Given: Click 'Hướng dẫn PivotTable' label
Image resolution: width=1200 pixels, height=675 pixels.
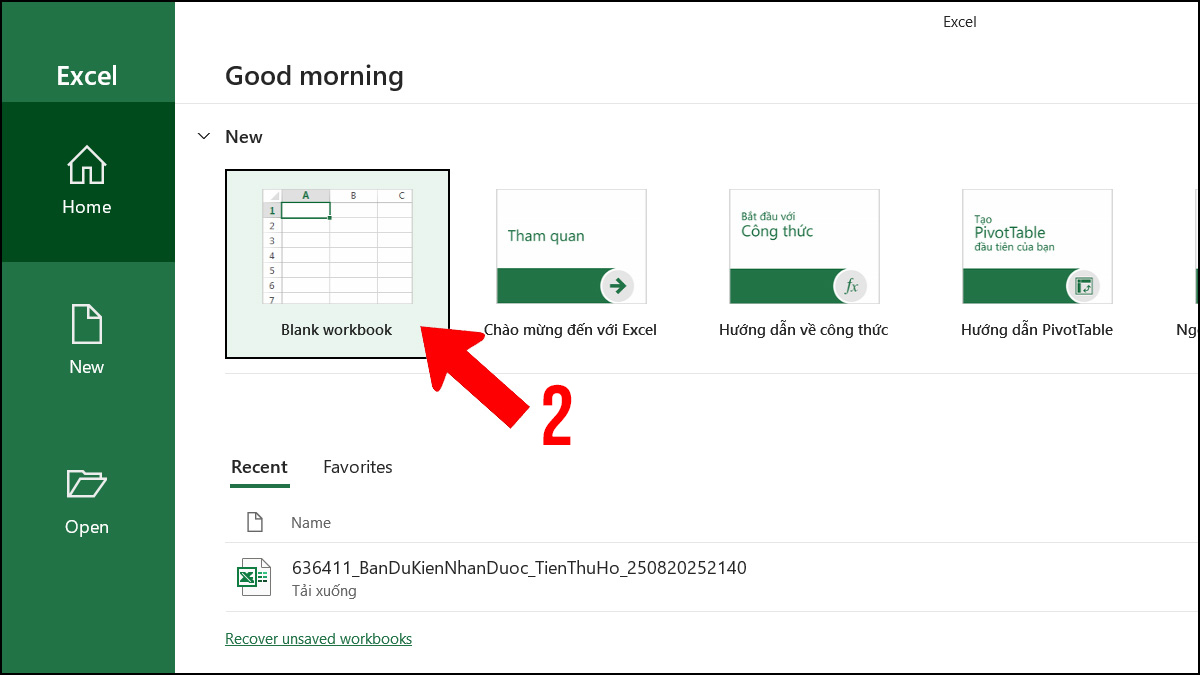Looking at the screenshot, I should click(x=1037, y=329).
